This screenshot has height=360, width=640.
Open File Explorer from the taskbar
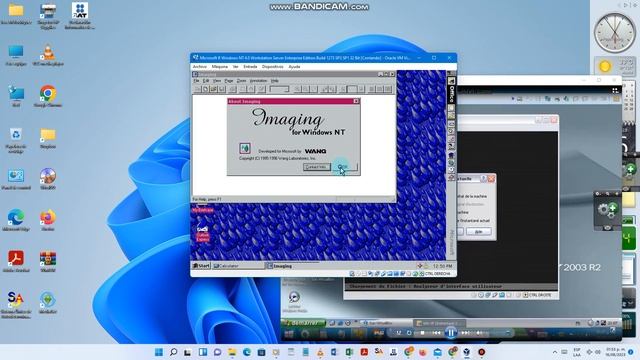click(x=232, y=352)
